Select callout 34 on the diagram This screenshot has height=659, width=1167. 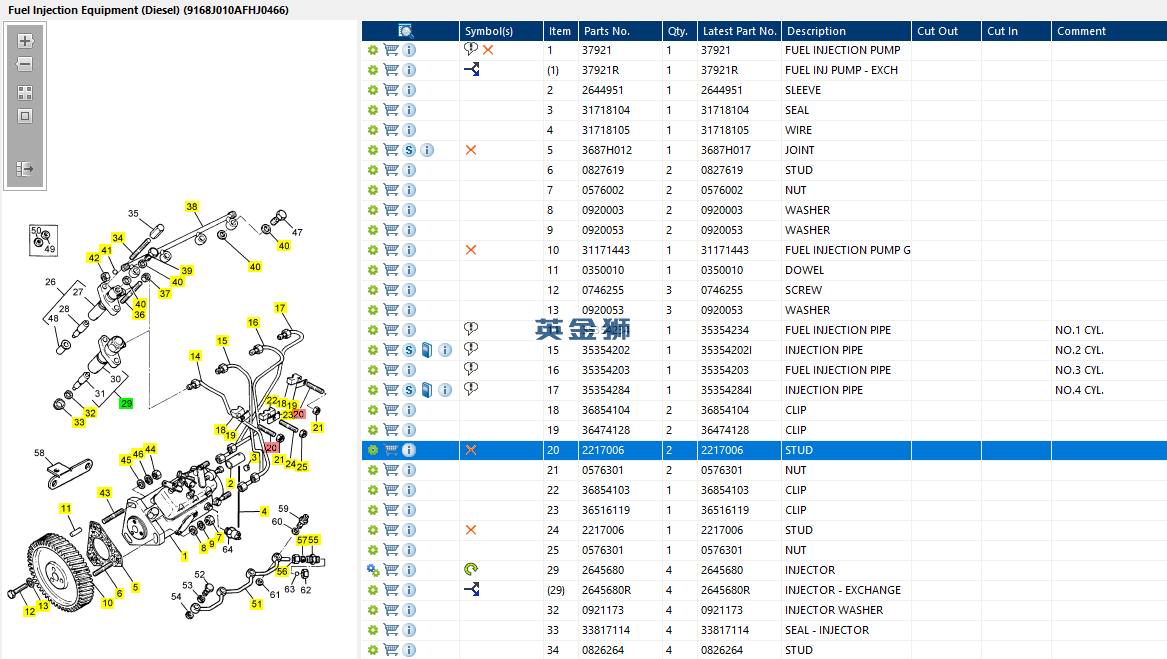coord(118,238)
